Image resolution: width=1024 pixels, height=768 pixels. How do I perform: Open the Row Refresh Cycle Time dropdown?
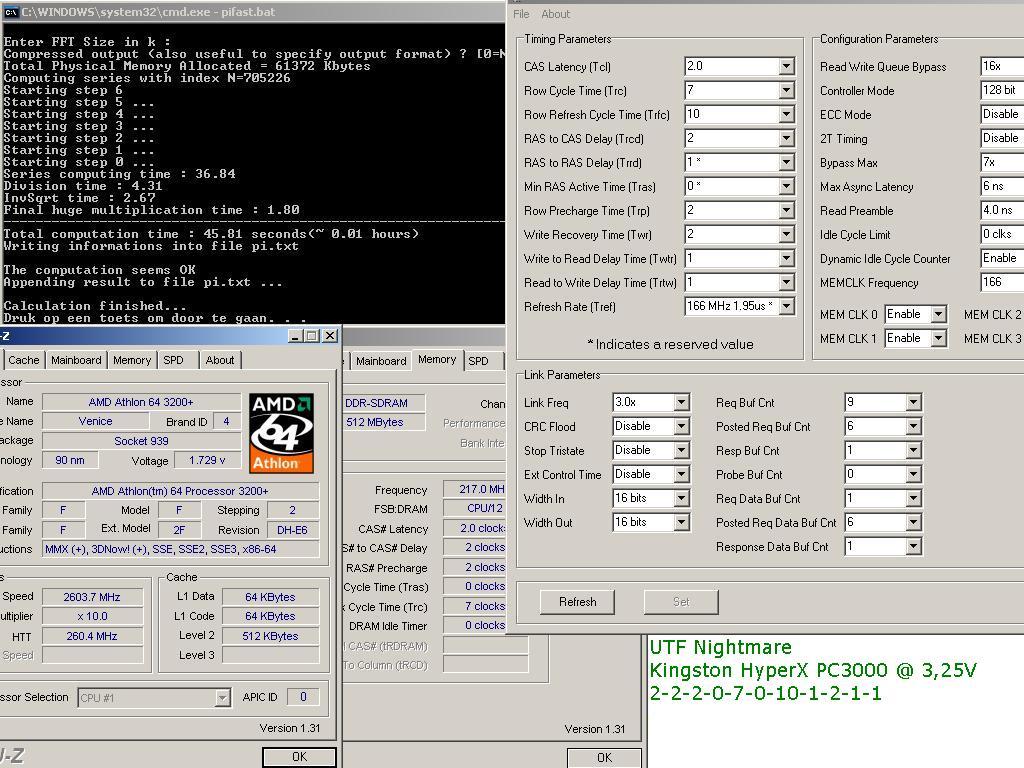click(x=786, y=115)
